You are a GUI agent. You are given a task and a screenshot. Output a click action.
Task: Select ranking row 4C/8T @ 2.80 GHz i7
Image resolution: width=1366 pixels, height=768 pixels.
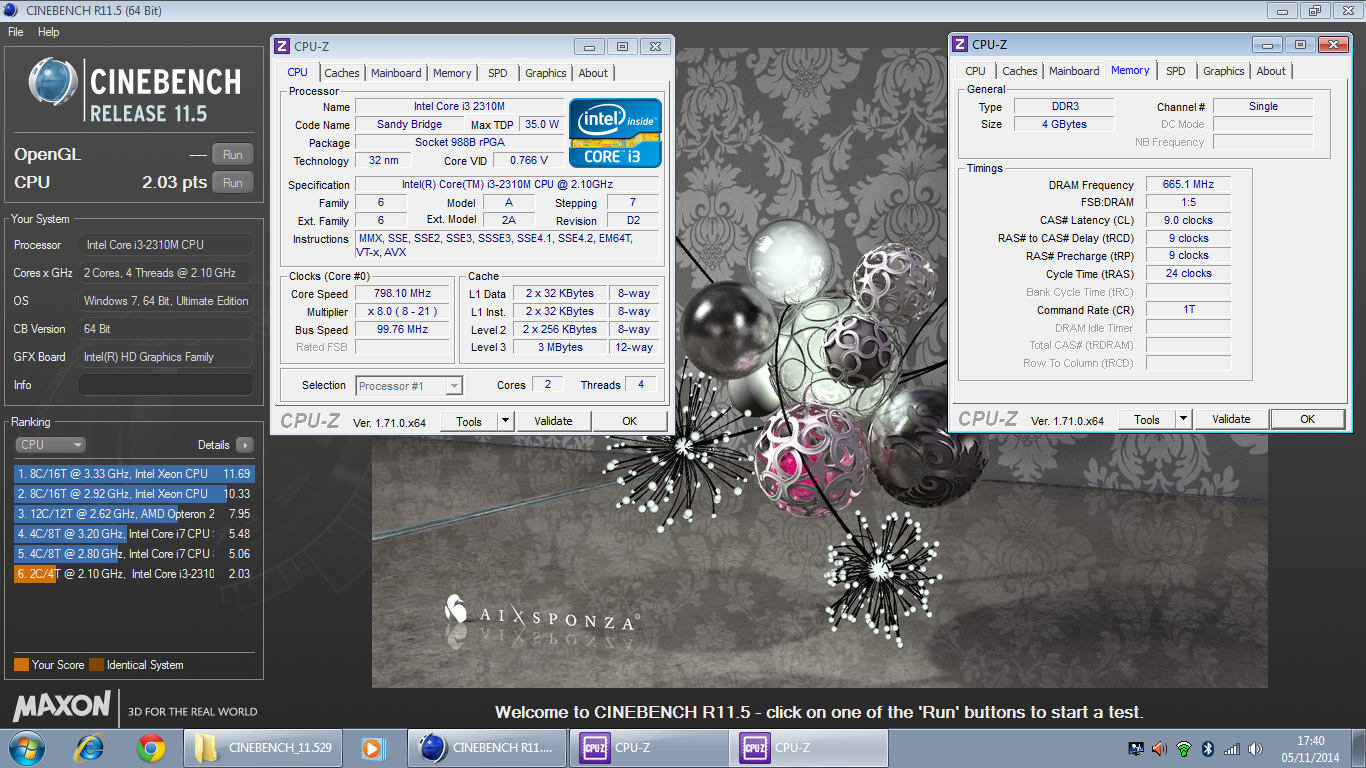[x=134, y=554]
